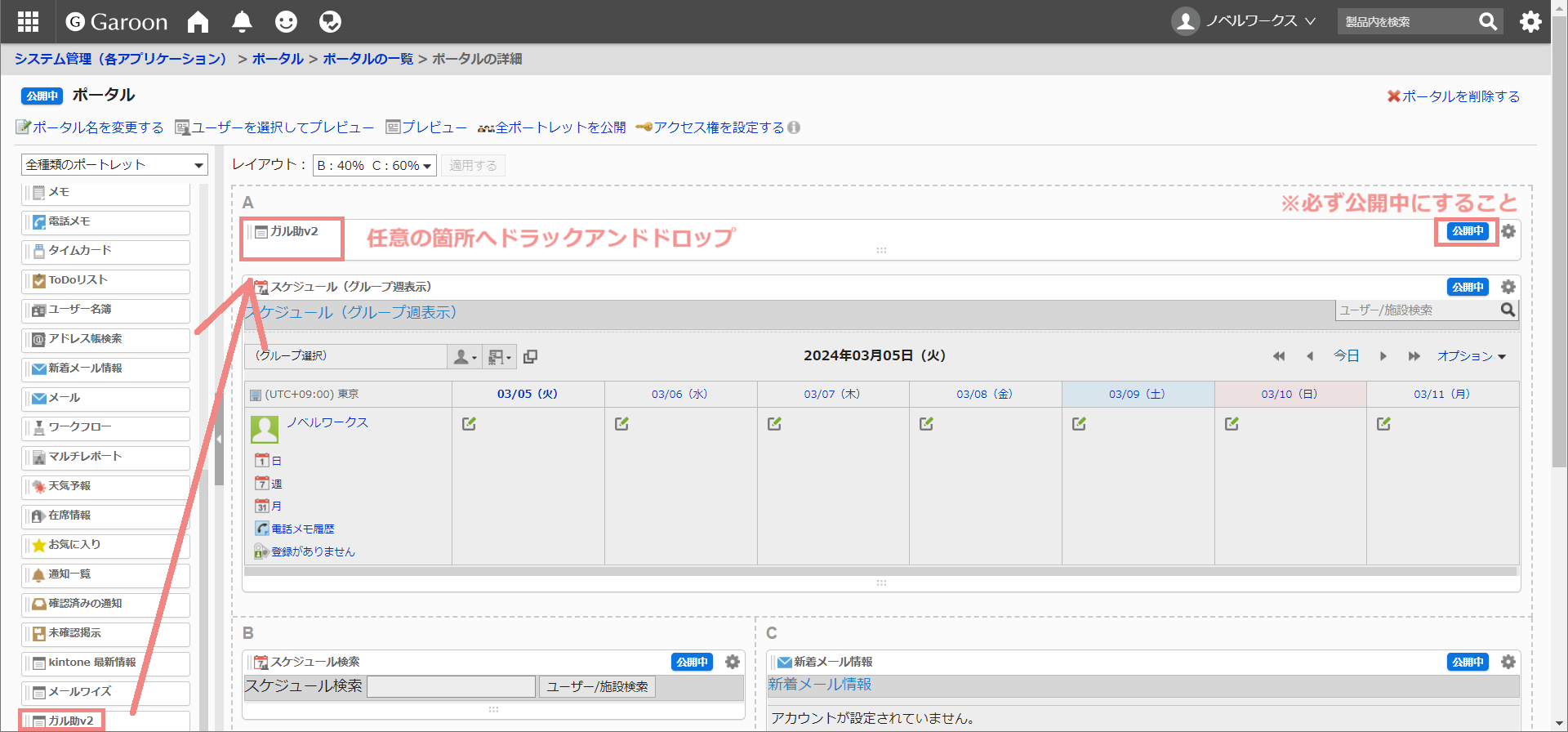Click the 製品内を検索 search field
The height and width of the screenshot is (732, 1568).
point(1406,21)
